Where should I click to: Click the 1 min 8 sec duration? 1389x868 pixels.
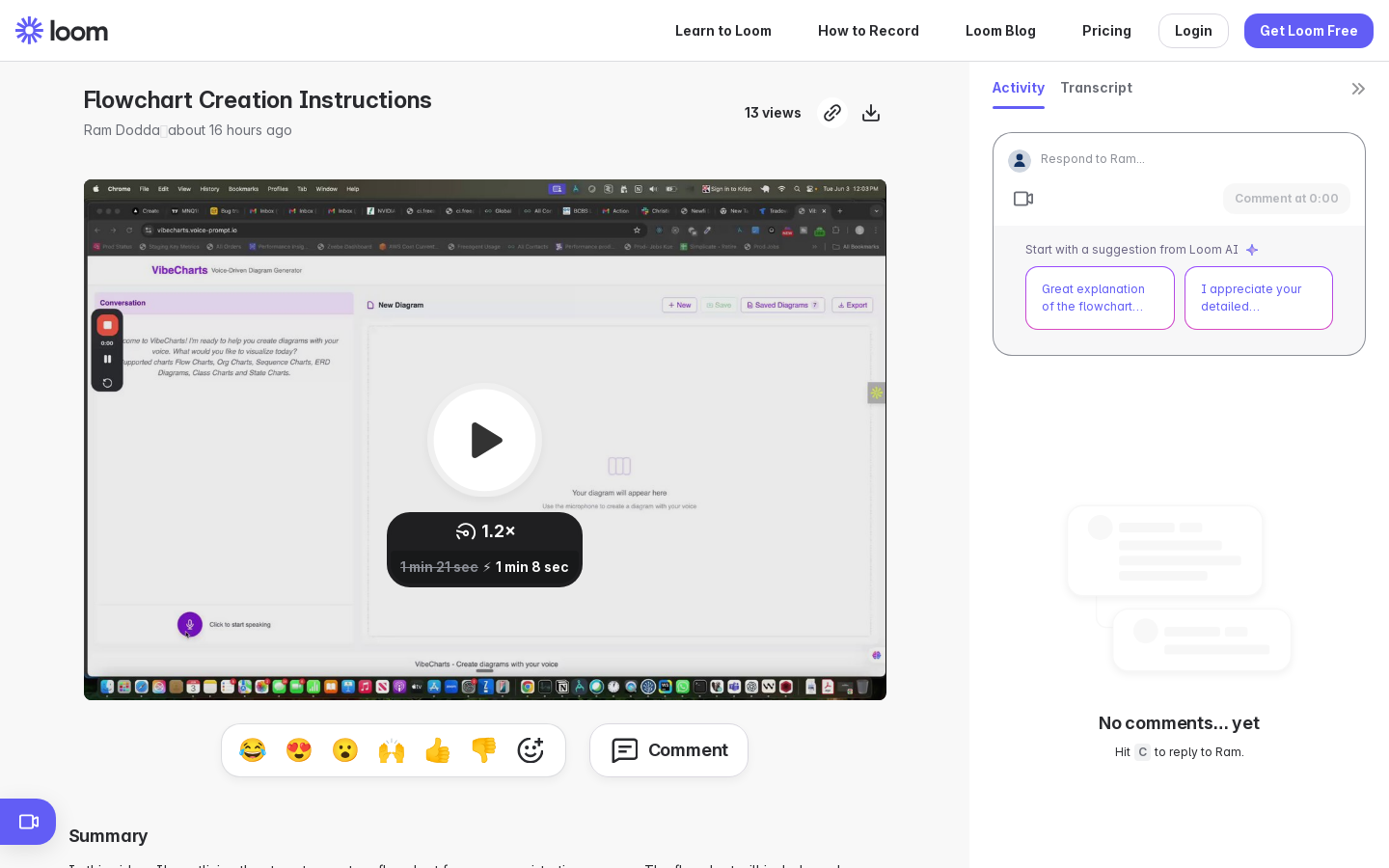(532, 567)
